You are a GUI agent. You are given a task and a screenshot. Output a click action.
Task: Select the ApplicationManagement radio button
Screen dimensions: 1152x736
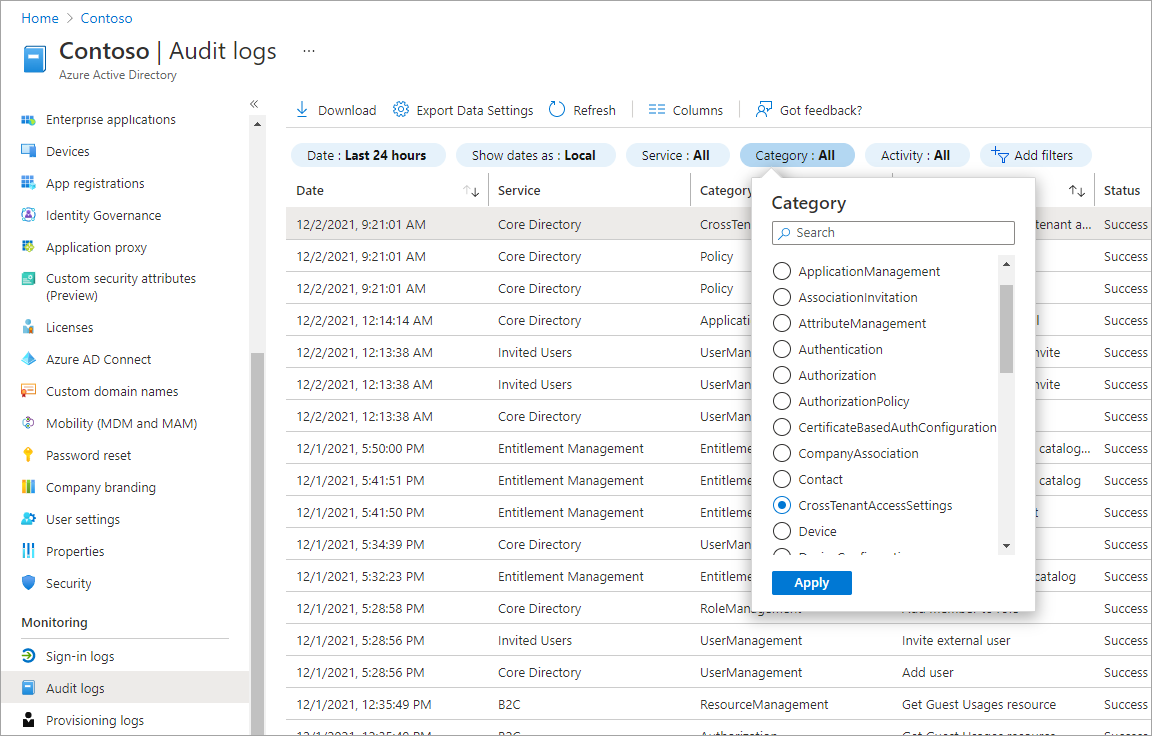pos(782,272)
